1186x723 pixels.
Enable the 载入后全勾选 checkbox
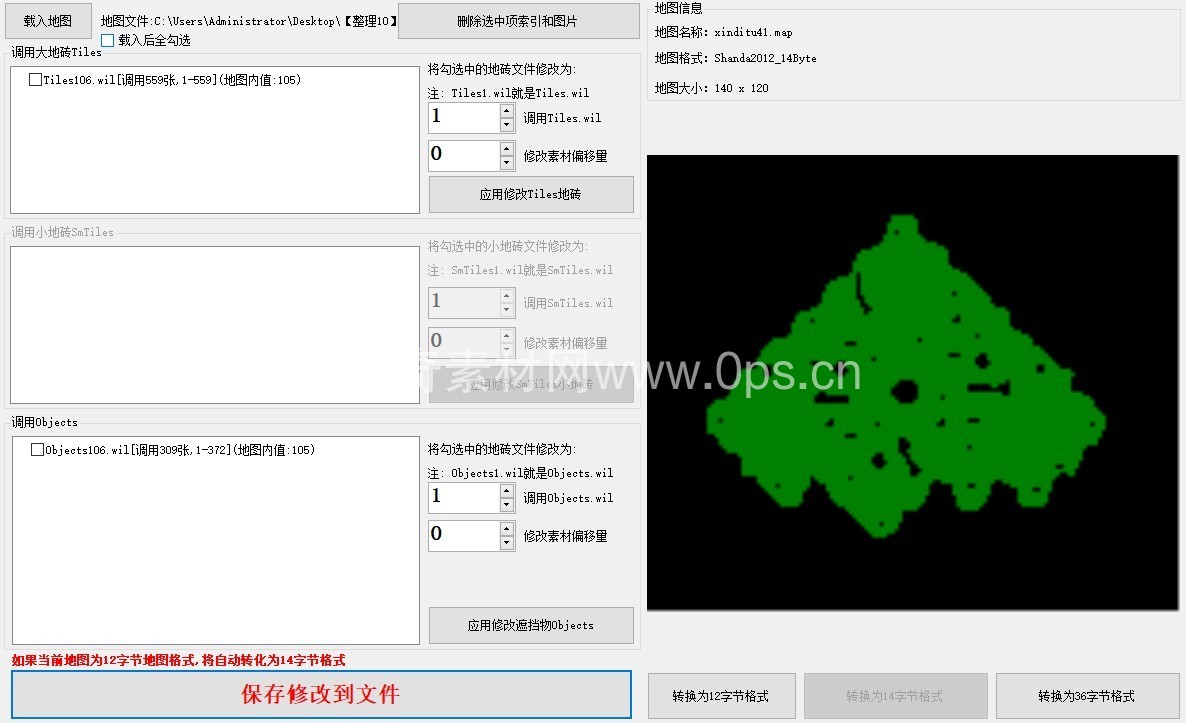(x=108, y=41)
